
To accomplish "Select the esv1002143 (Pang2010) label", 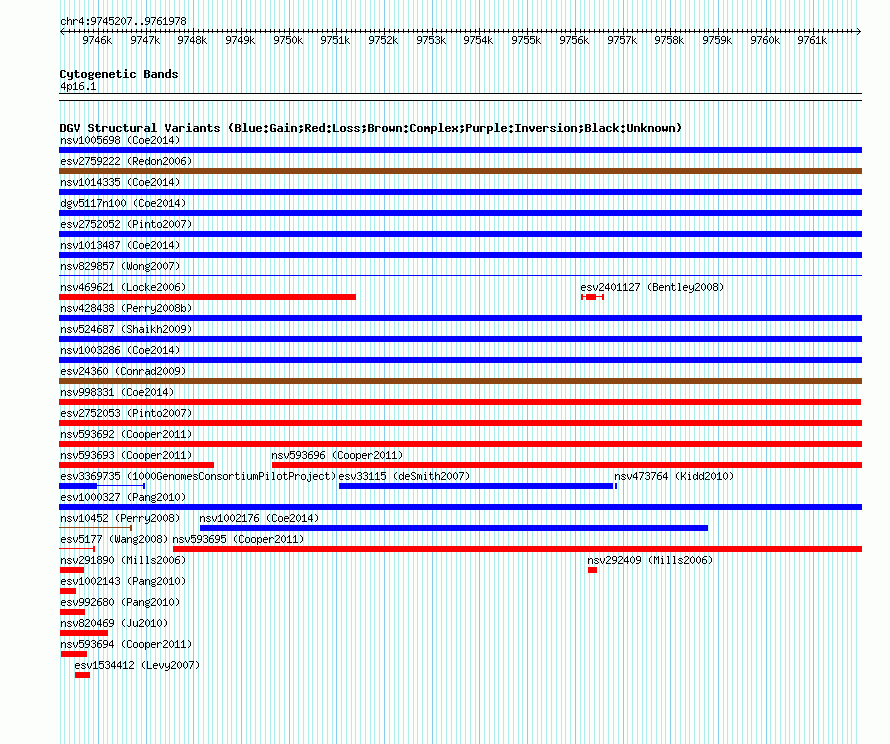I will [123, 581].
